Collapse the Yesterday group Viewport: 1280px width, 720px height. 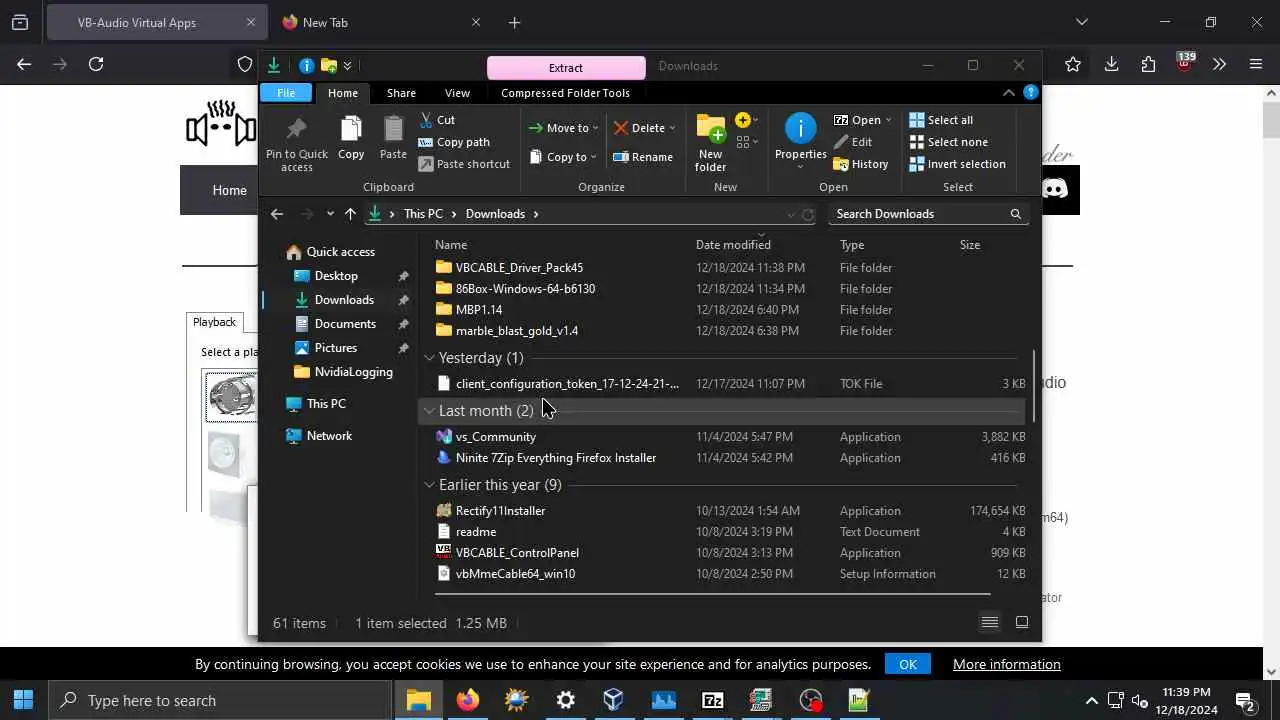point(429,358)
